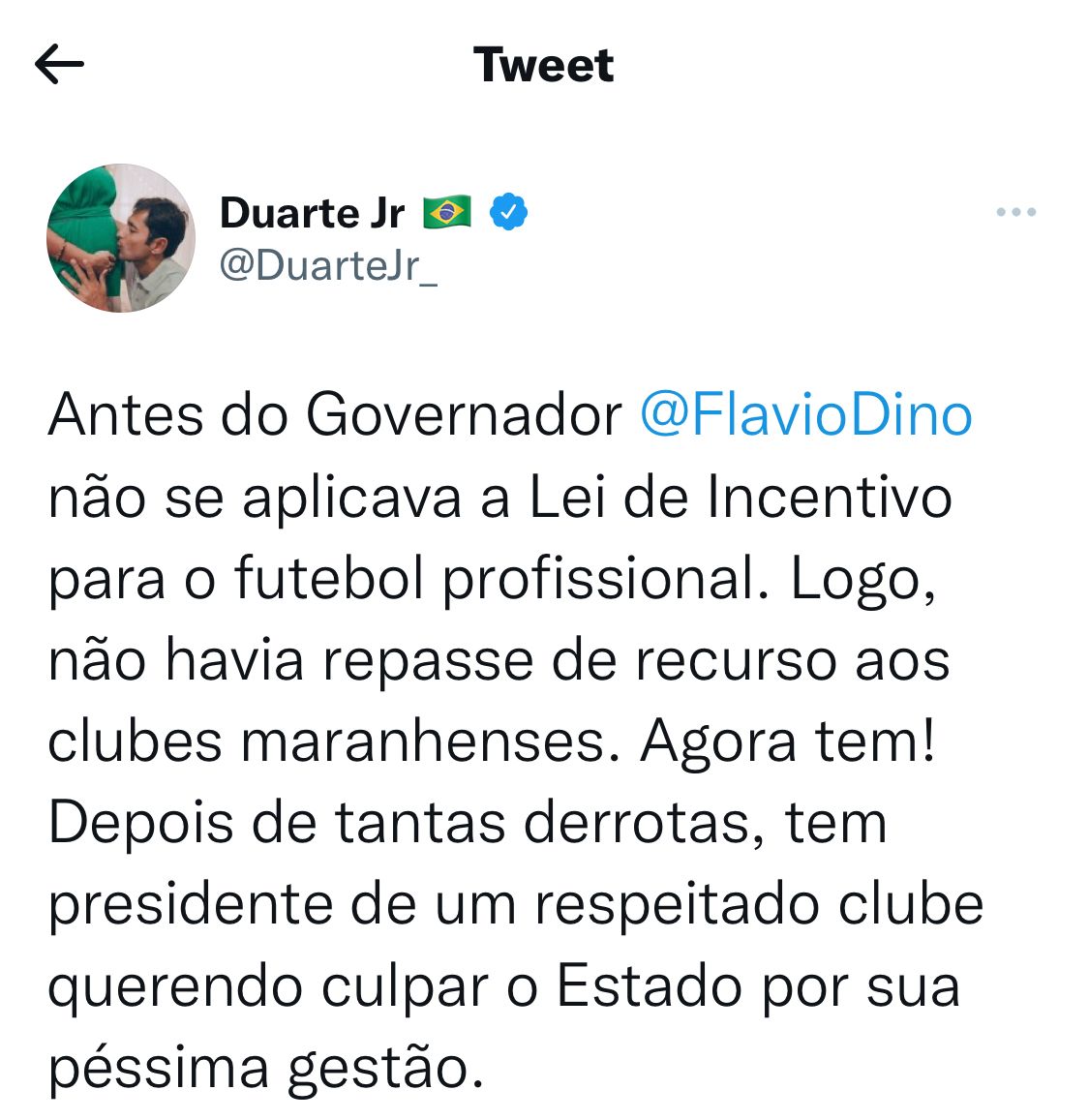Click the word 'Estado' in tweet

pyautogui.click(x=650, y=987)
